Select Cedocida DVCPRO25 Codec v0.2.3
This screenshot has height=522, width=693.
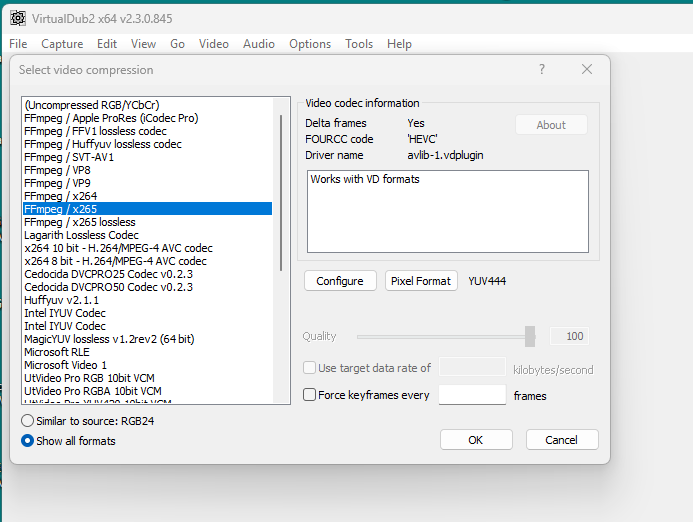(x=147, y=274)
